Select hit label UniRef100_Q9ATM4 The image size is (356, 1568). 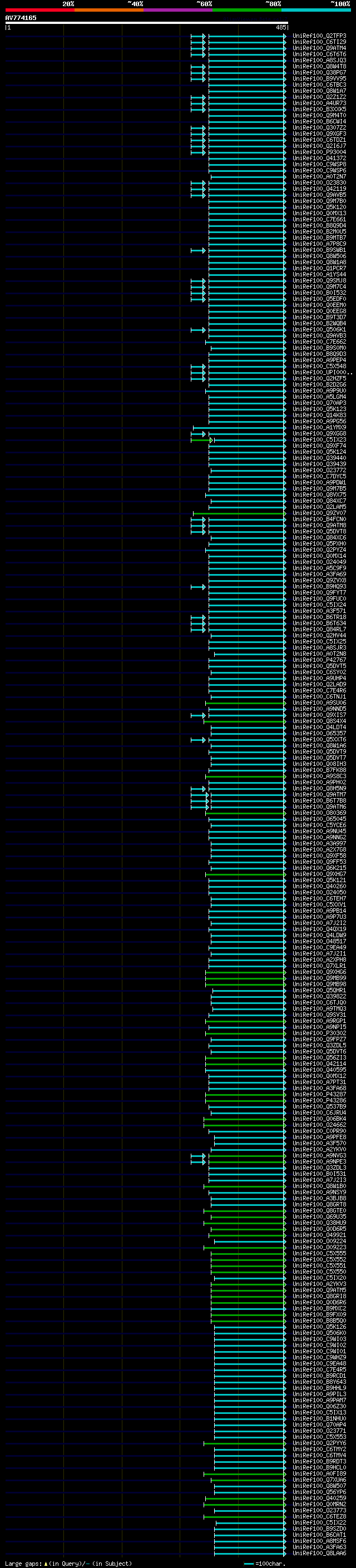319,48
